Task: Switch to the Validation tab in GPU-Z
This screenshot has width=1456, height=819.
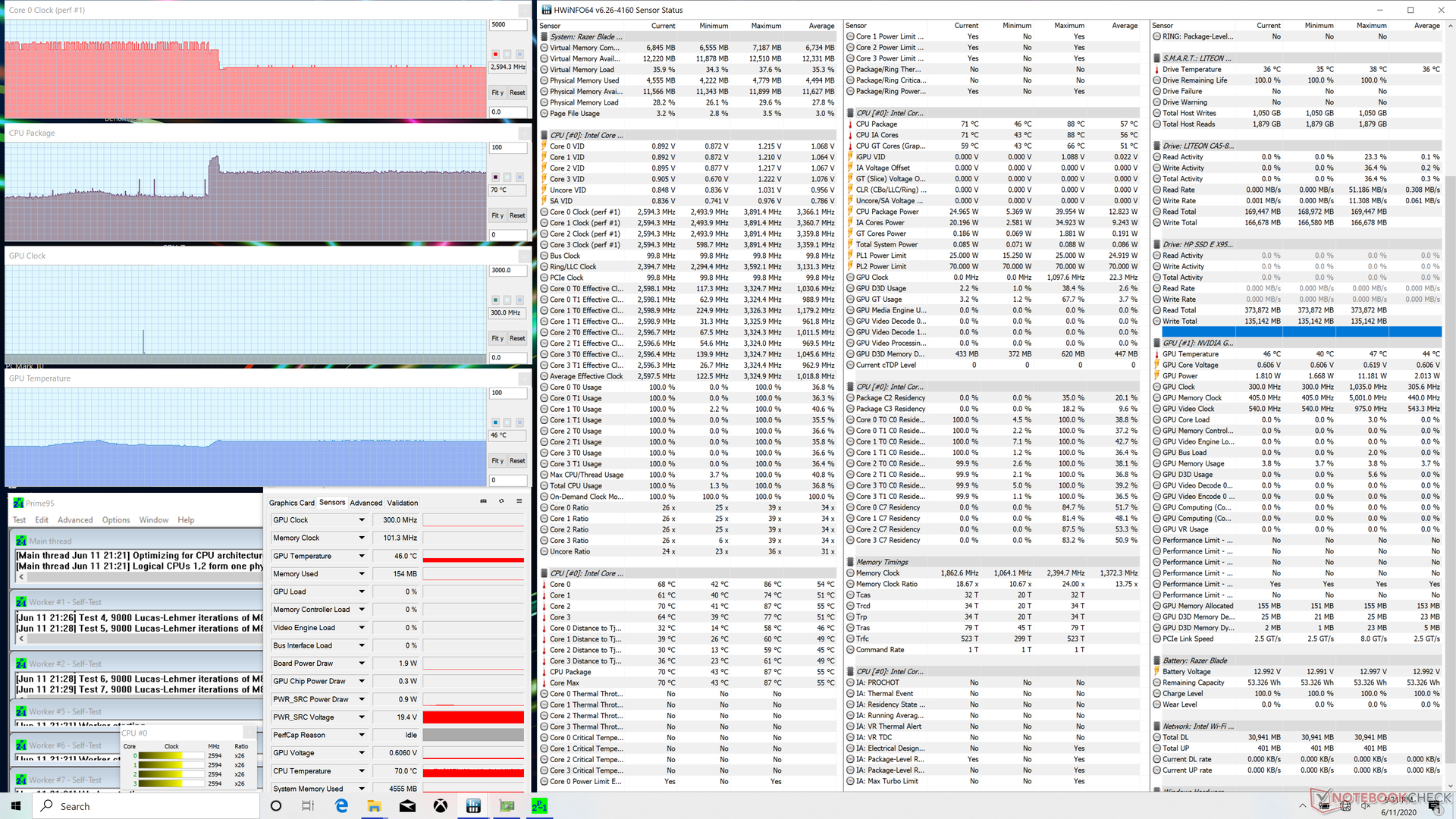Action: [403, 503]
